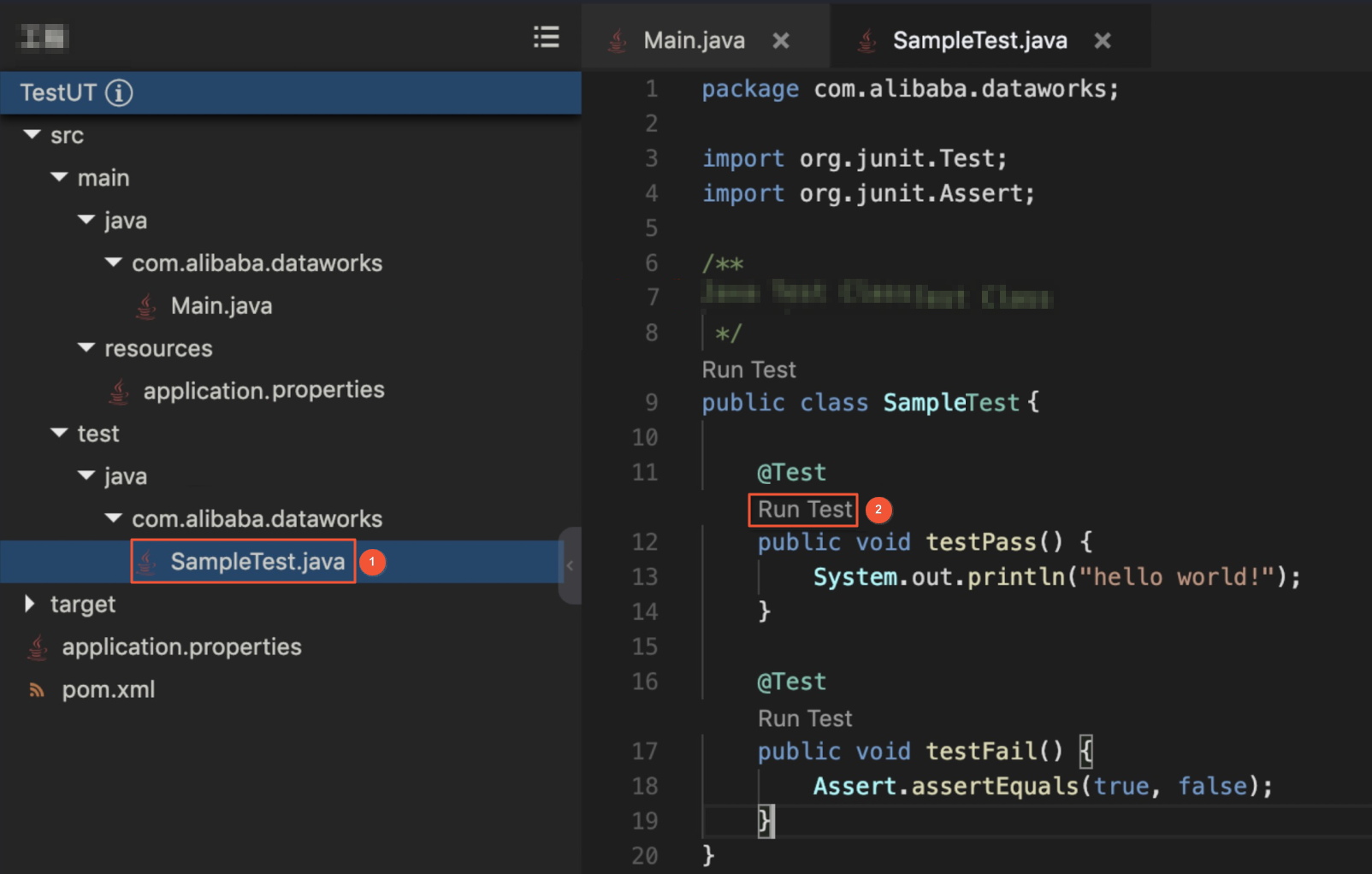Collapse the resources folder
Image resolution: width=1372 pixels, height=874 pixels.
tap(86, 348)
